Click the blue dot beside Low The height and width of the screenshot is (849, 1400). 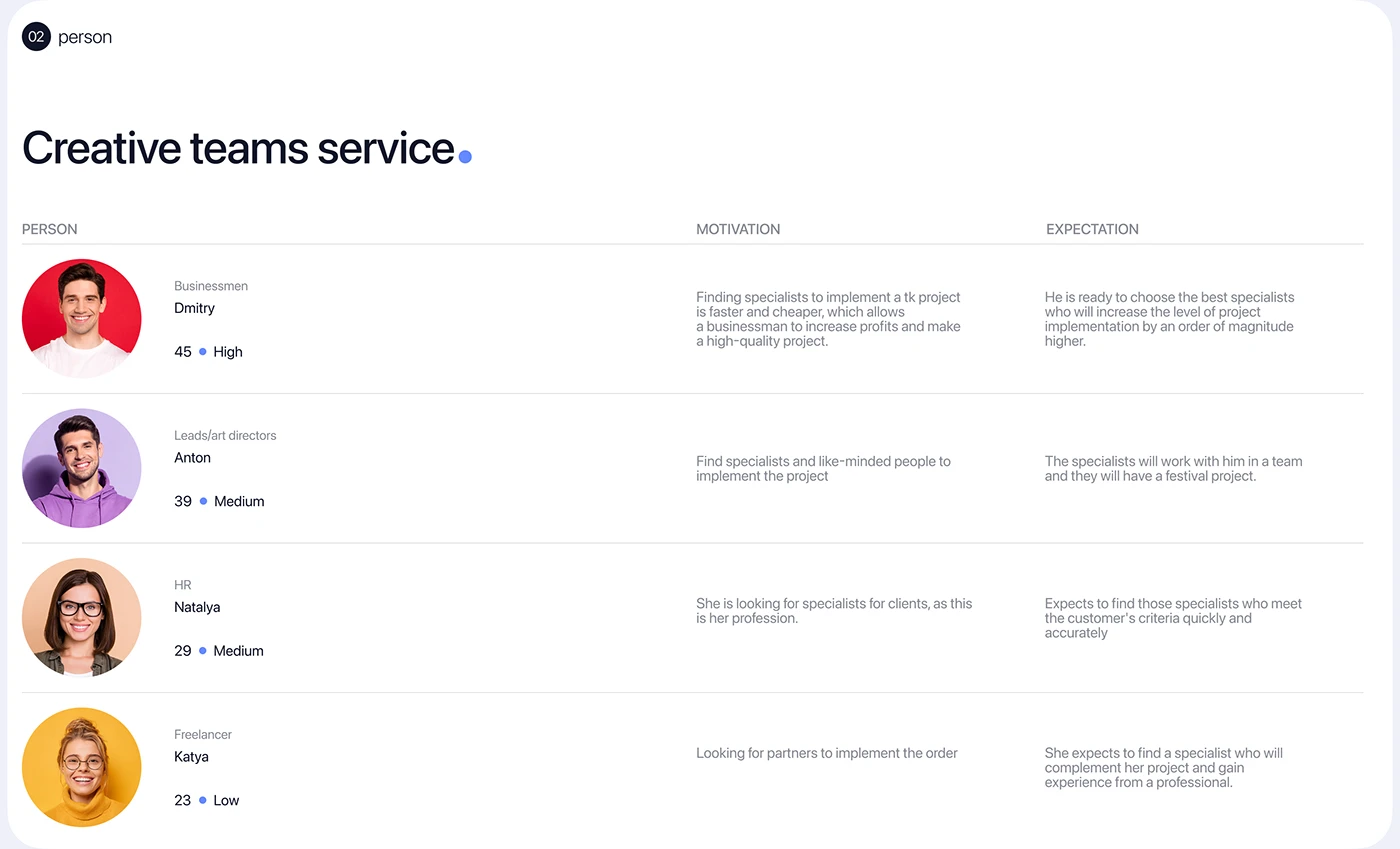[x=203, y=800]
